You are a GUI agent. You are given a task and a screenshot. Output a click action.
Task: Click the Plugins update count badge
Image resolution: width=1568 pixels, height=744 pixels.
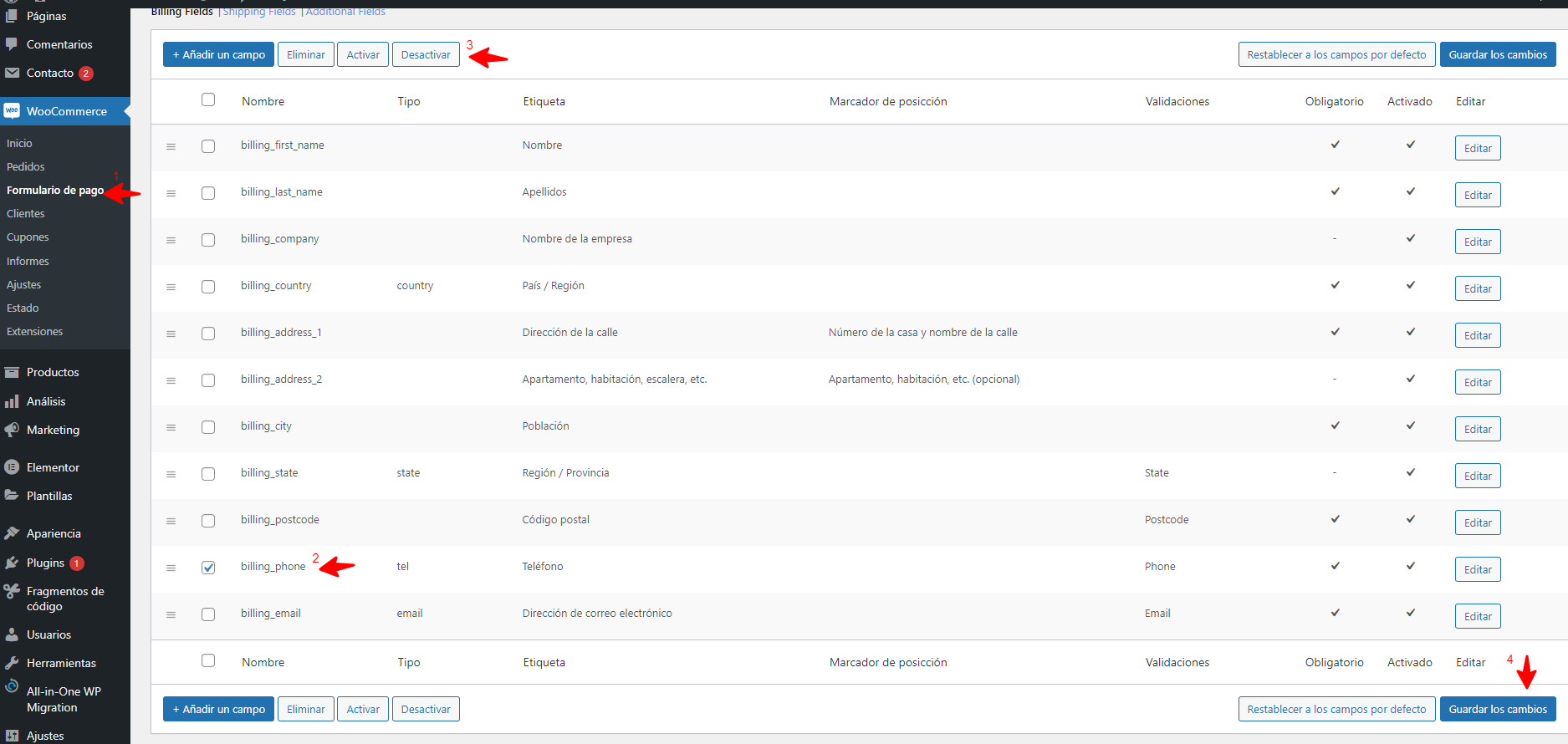pyautogui.click(x=76, y=563)
